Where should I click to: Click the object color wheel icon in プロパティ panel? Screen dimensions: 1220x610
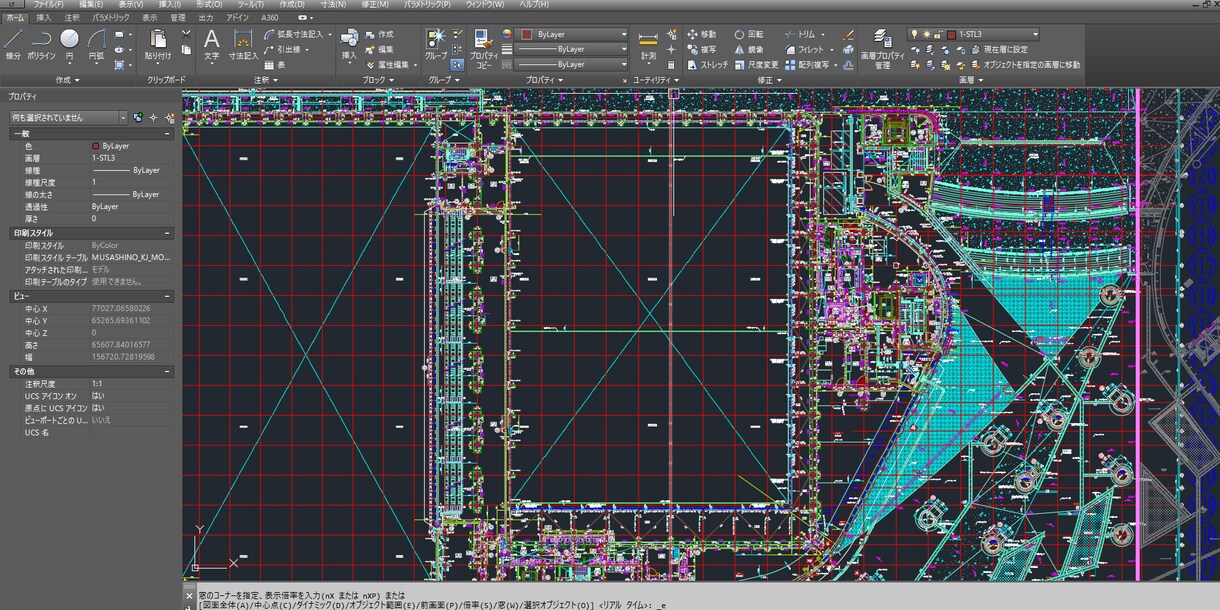tap(506, 34)
